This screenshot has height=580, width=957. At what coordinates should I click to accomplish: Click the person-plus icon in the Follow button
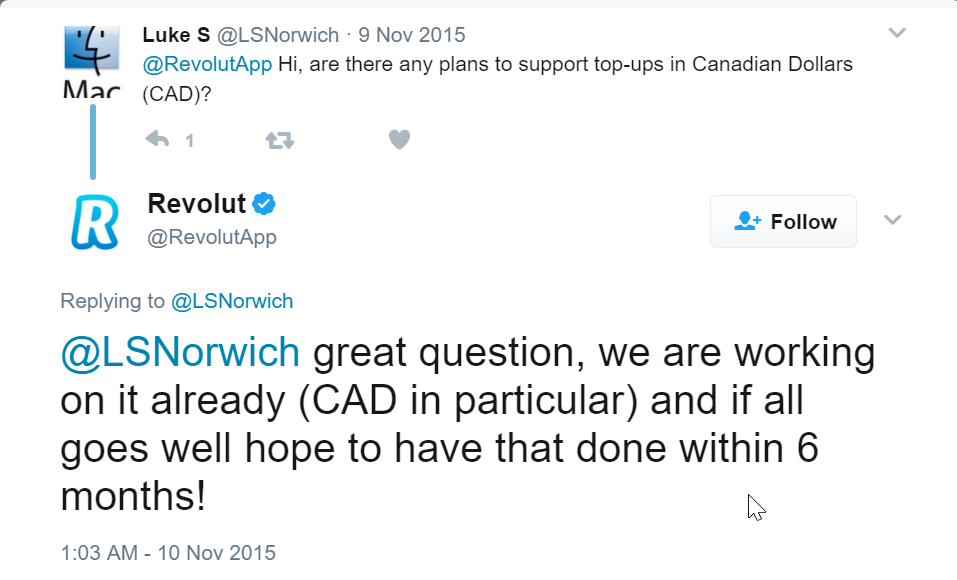[748, 221]
